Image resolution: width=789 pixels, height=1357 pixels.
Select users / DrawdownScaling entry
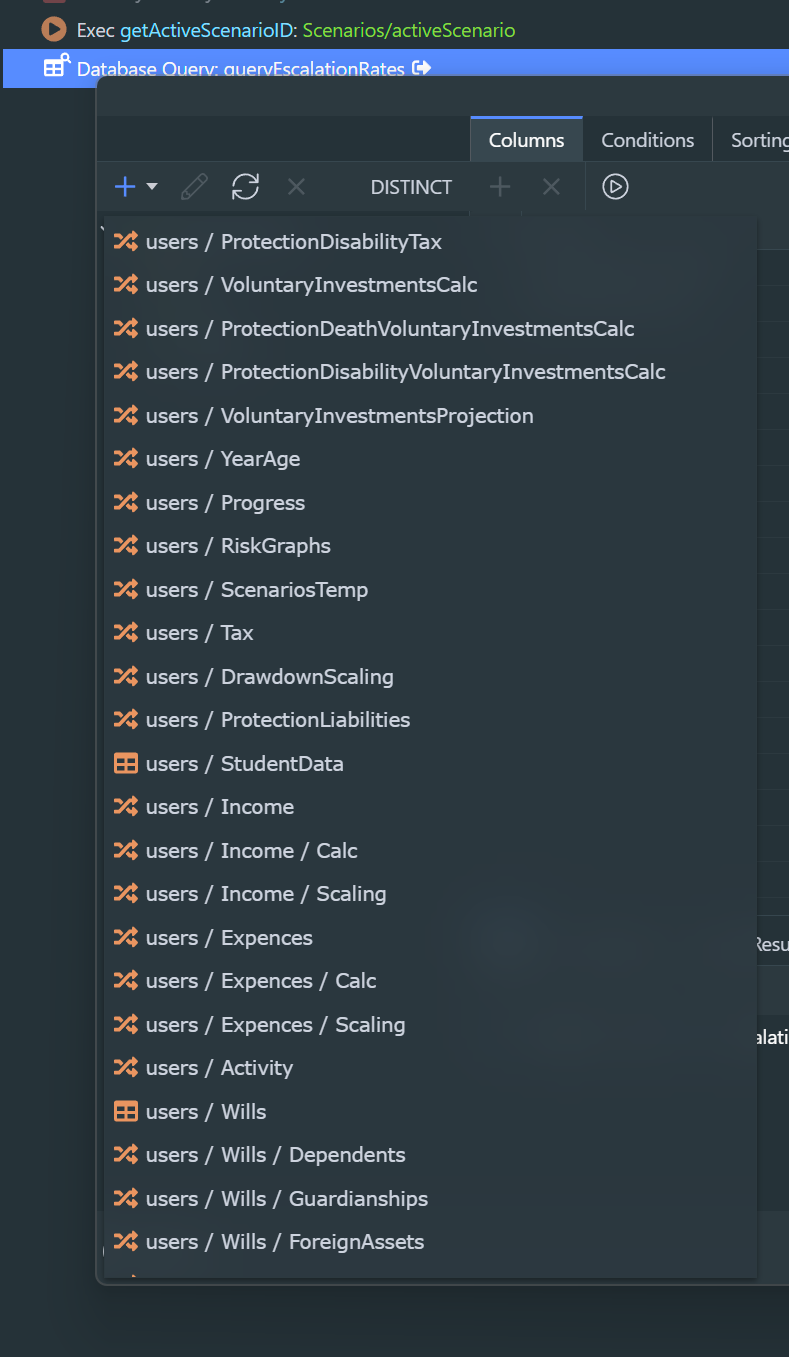pos(307,677)
